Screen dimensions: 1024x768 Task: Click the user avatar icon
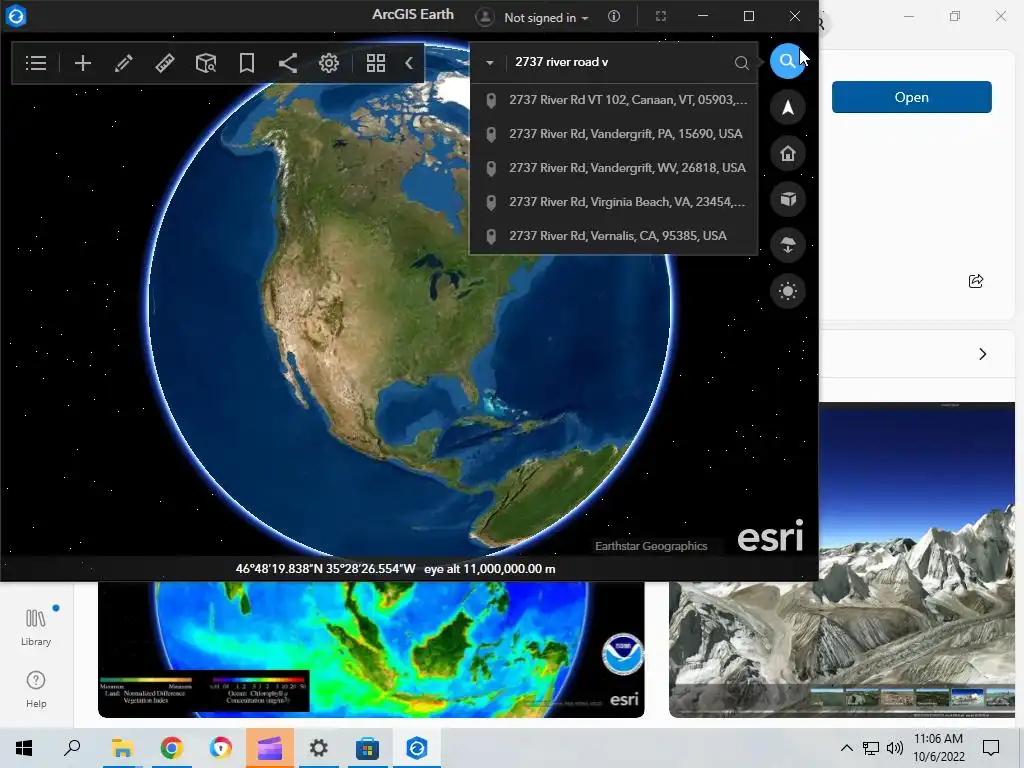[485, 17]
